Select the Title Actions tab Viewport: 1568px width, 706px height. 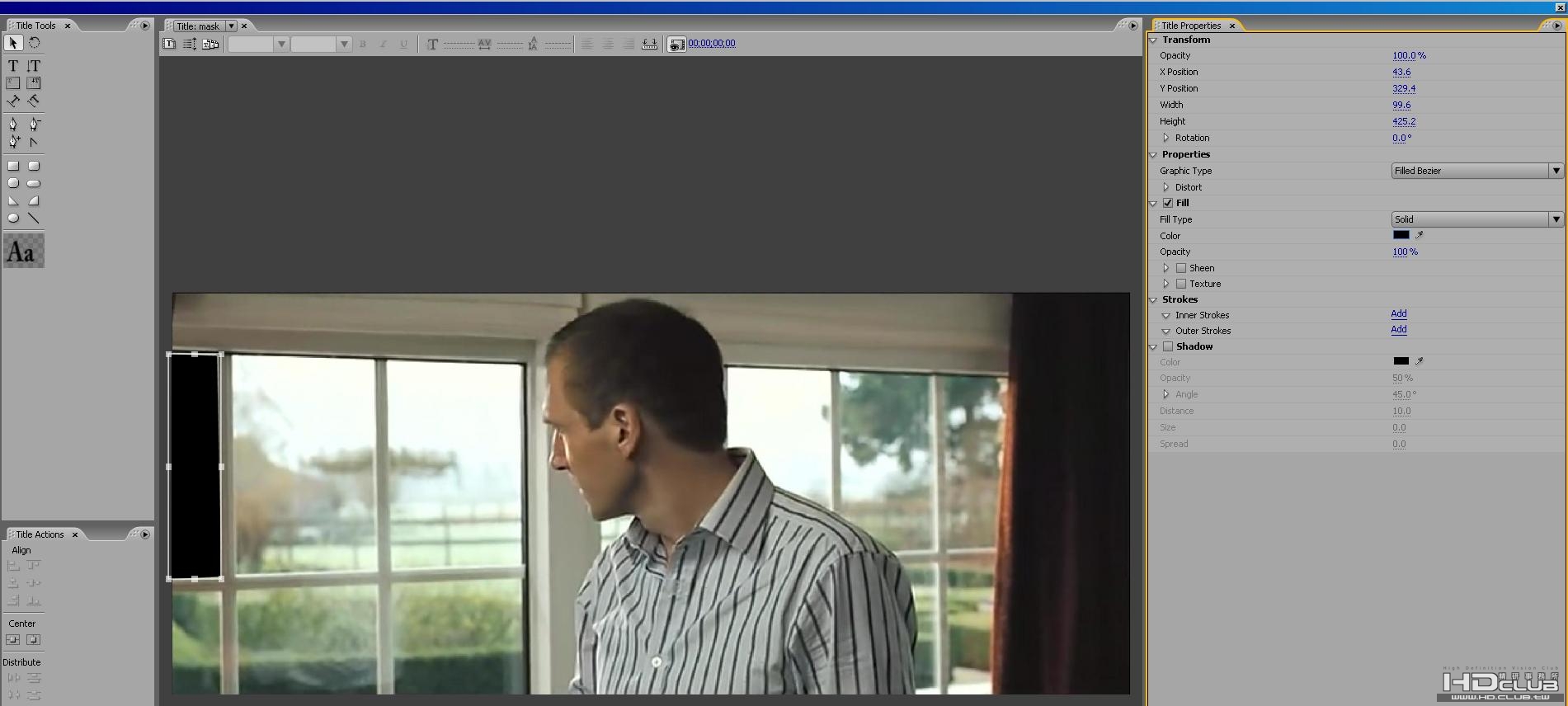pyautogui.click(x=40, y=534)
